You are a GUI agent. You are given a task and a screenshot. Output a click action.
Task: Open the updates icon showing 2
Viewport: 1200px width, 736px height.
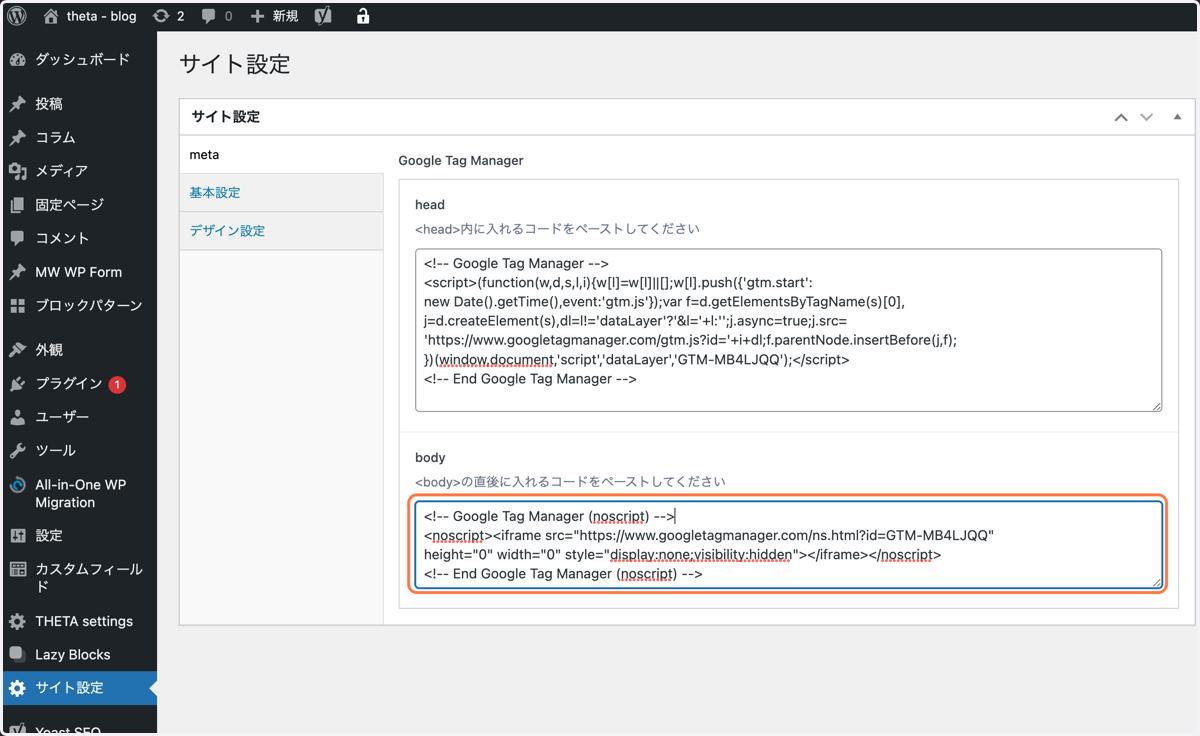(161, 16)
